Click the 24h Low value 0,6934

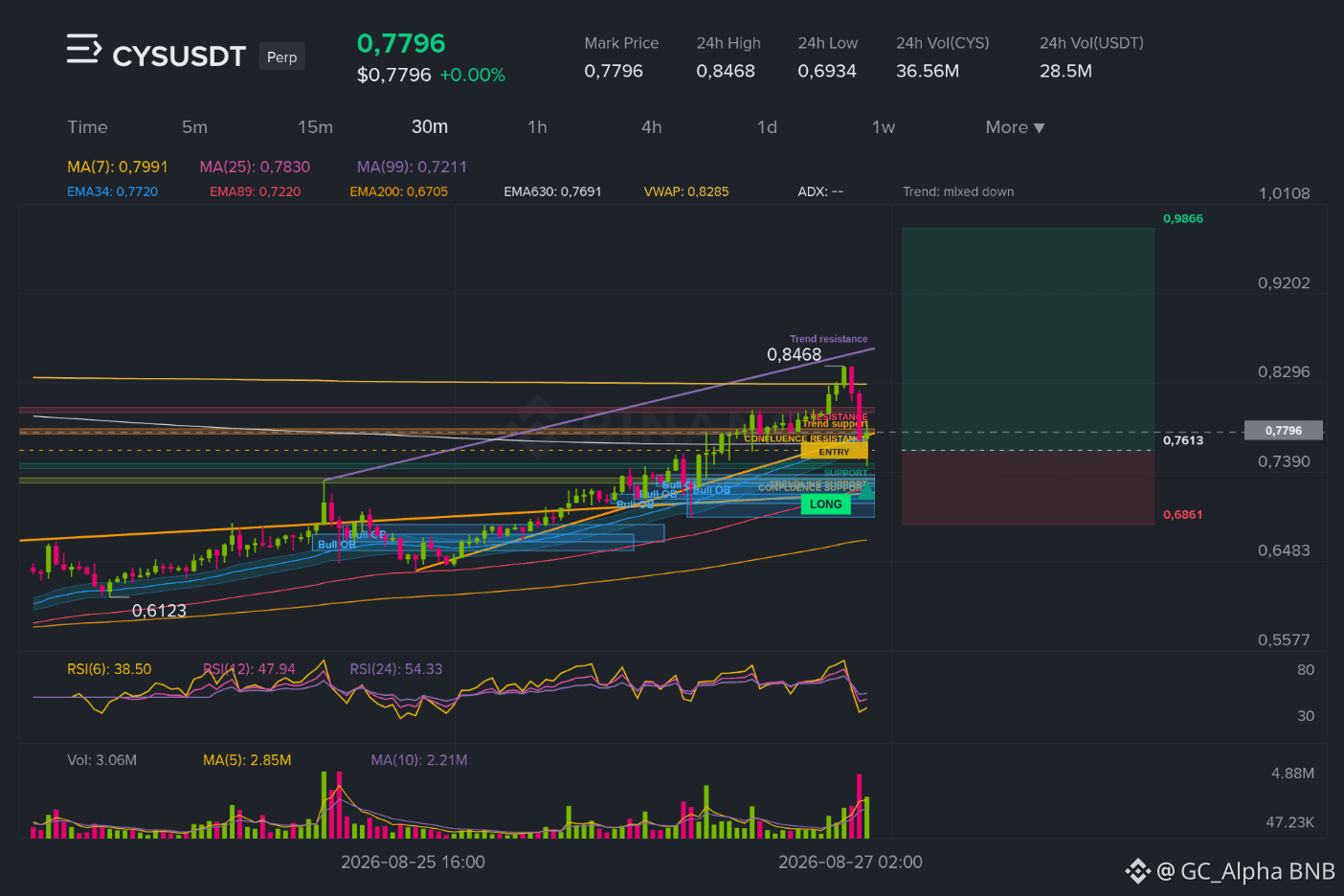[x=827, y=71]
